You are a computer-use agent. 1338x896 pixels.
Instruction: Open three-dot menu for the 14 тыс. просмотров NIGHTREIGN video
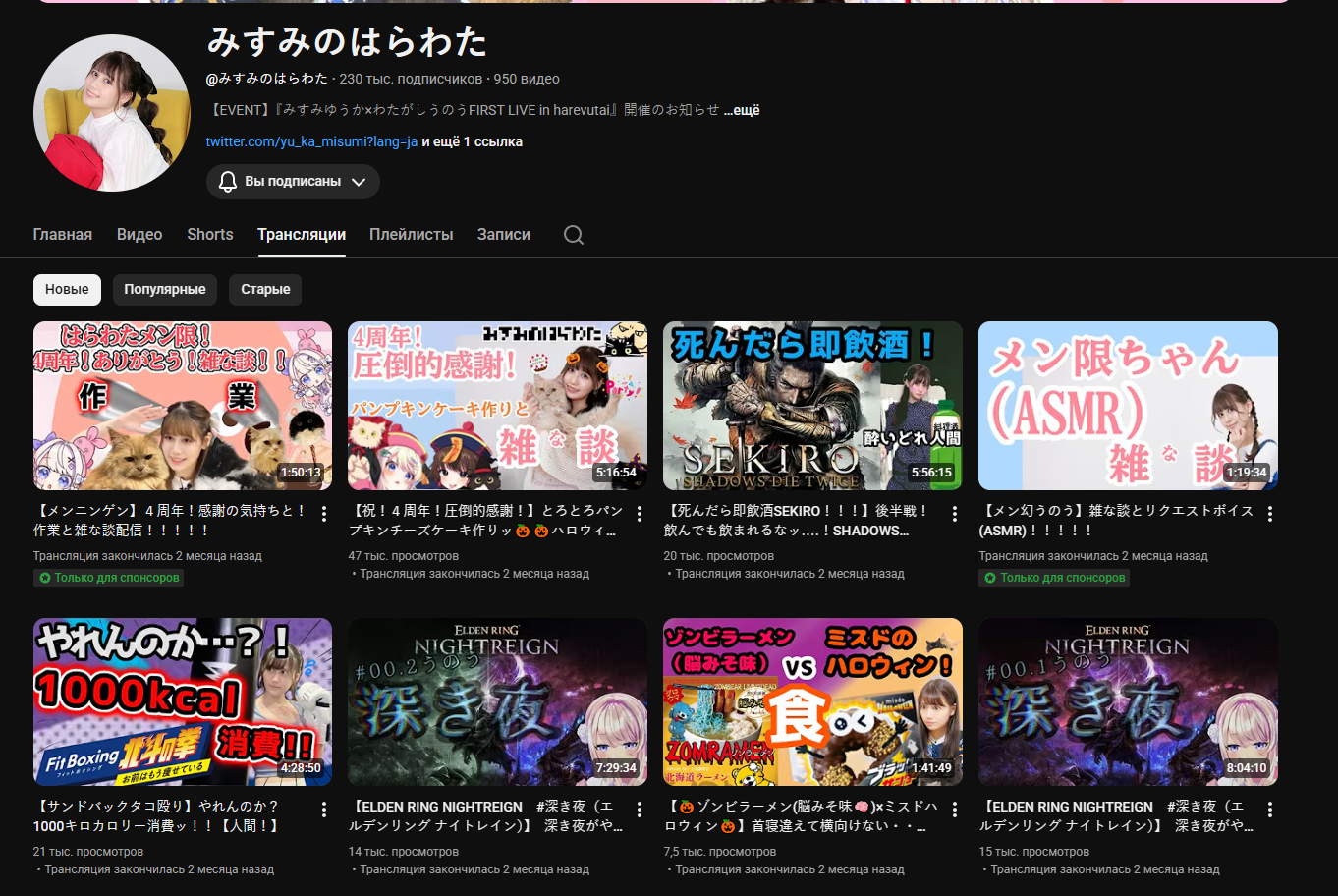(x=640, y=810)
